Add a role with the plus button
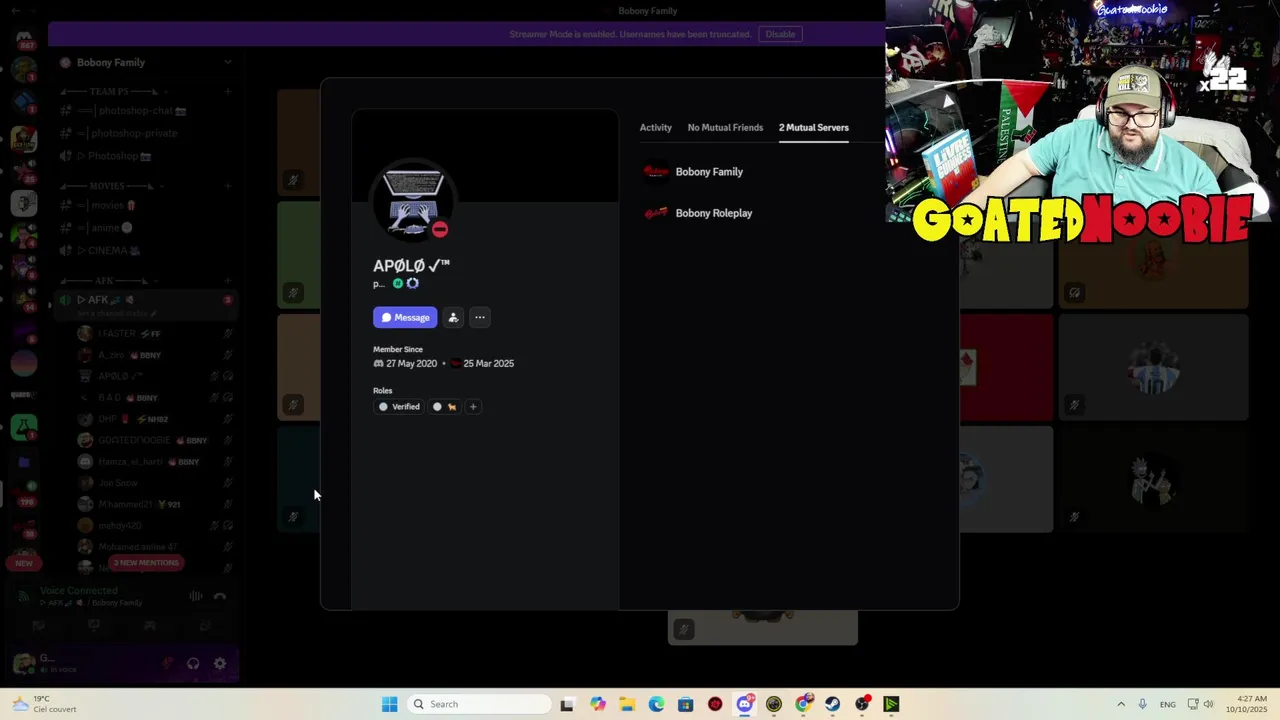 tap(473, 407)
